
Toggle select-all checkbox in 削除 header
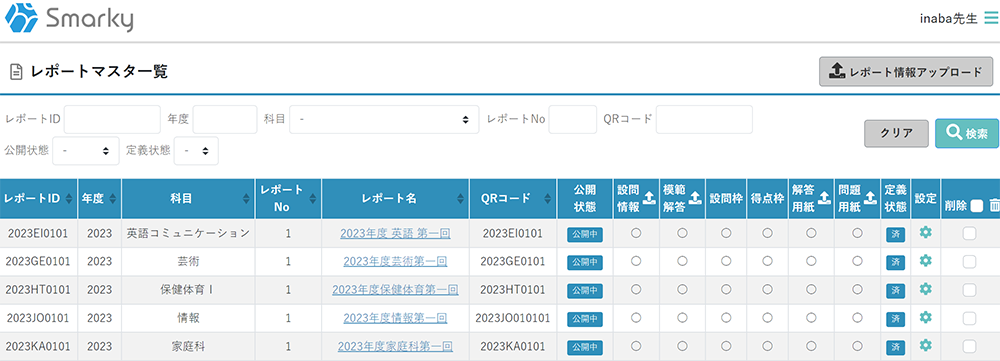(977, 205)
